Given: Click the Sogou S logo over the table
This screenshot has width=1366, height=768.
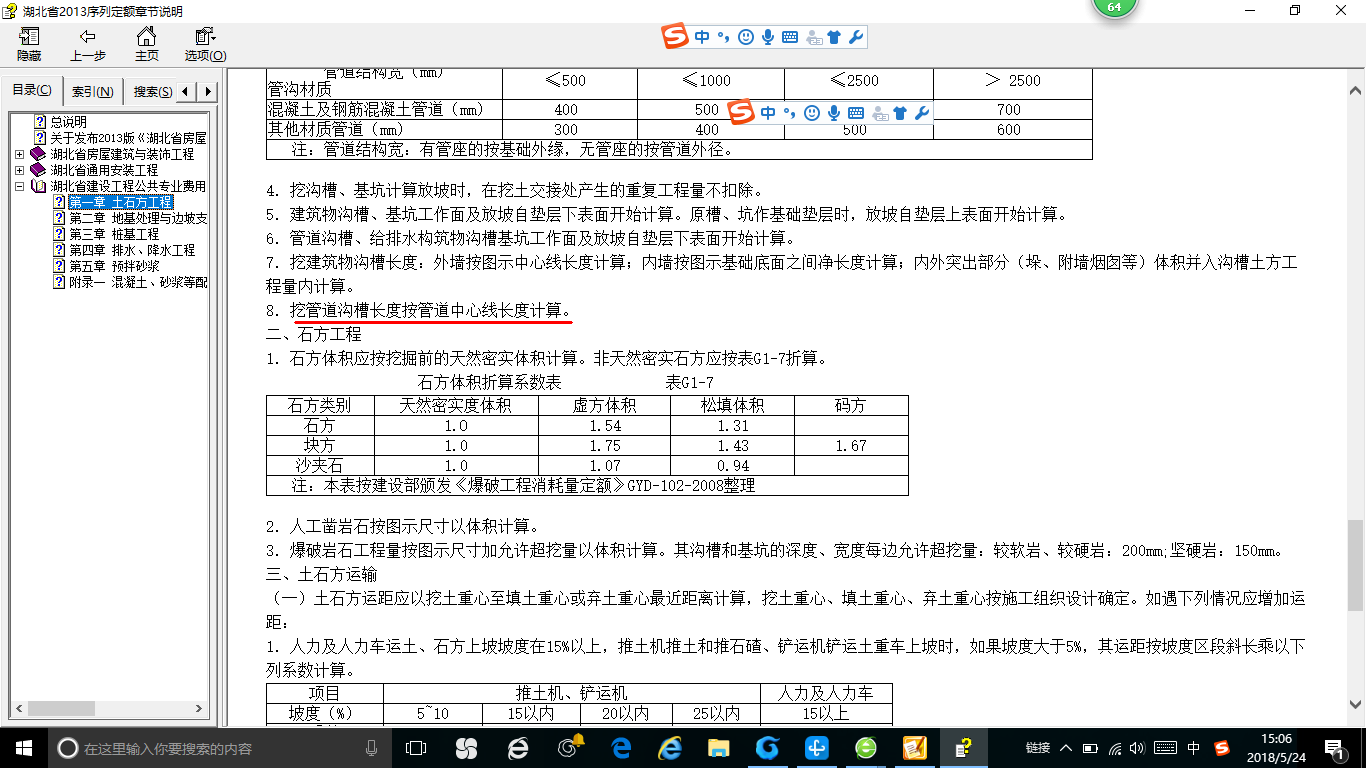Looking at the screenshot, I should [741, 112].
